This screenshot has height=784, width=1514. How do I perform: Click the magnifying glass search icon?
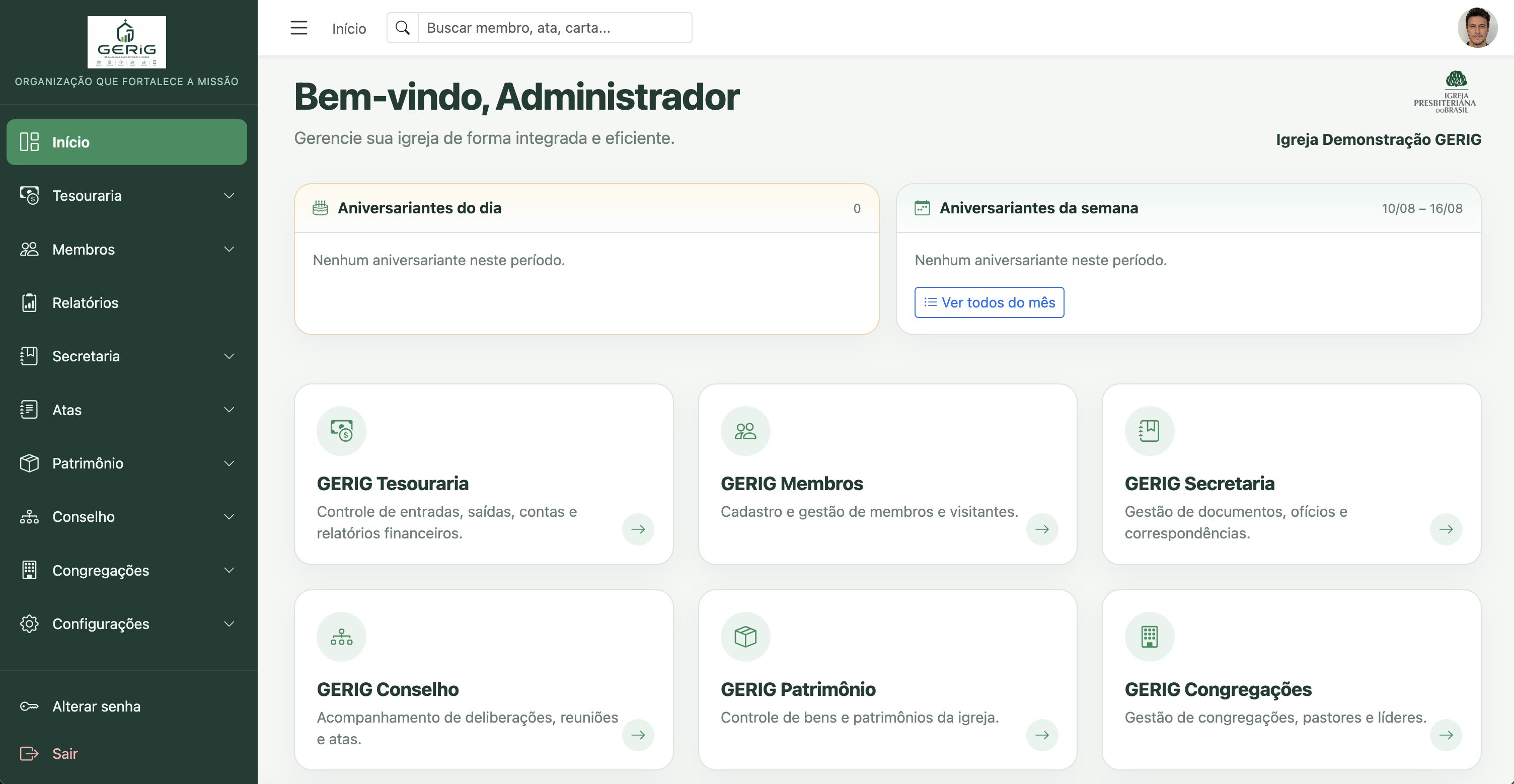[x=403, y=28]
